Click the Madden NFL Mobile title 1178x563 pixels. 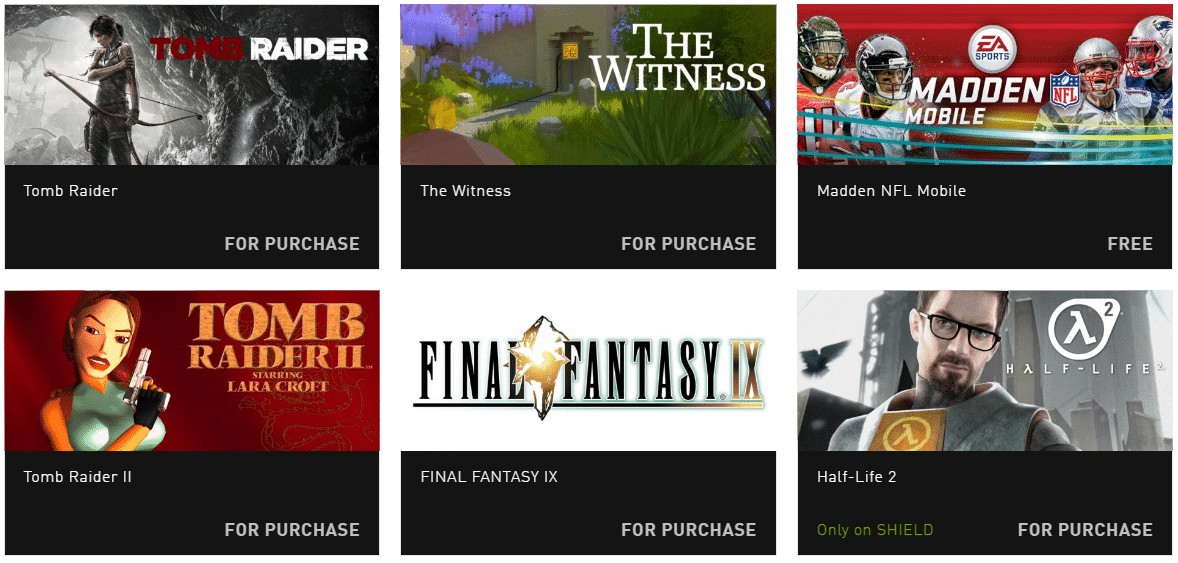(891, 191)
